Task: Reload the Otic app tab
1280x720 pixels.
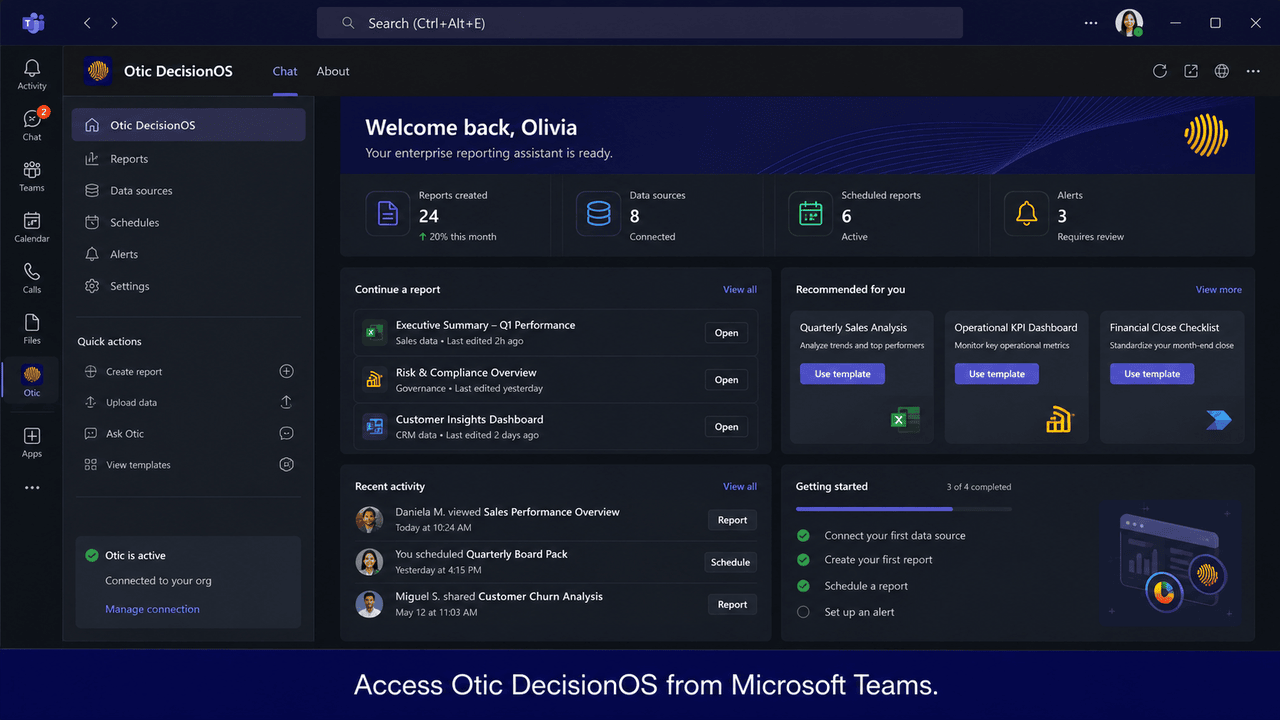Action: coord(1160,71)
